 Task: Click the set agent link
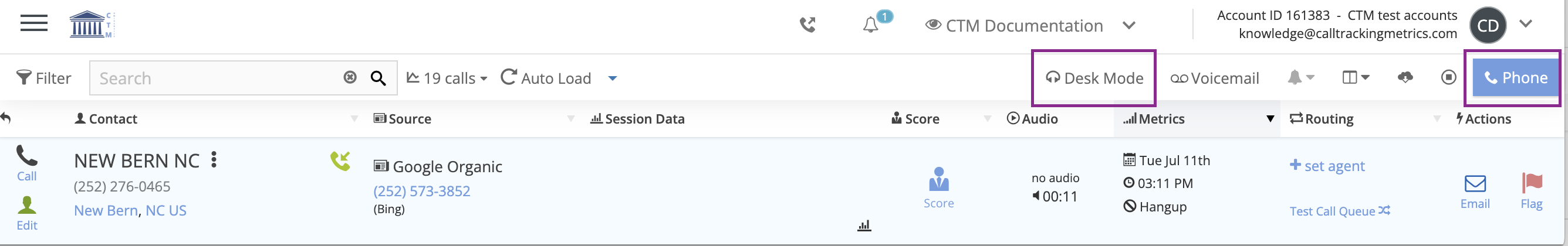pyautogui.click(x=1327, y=166)
